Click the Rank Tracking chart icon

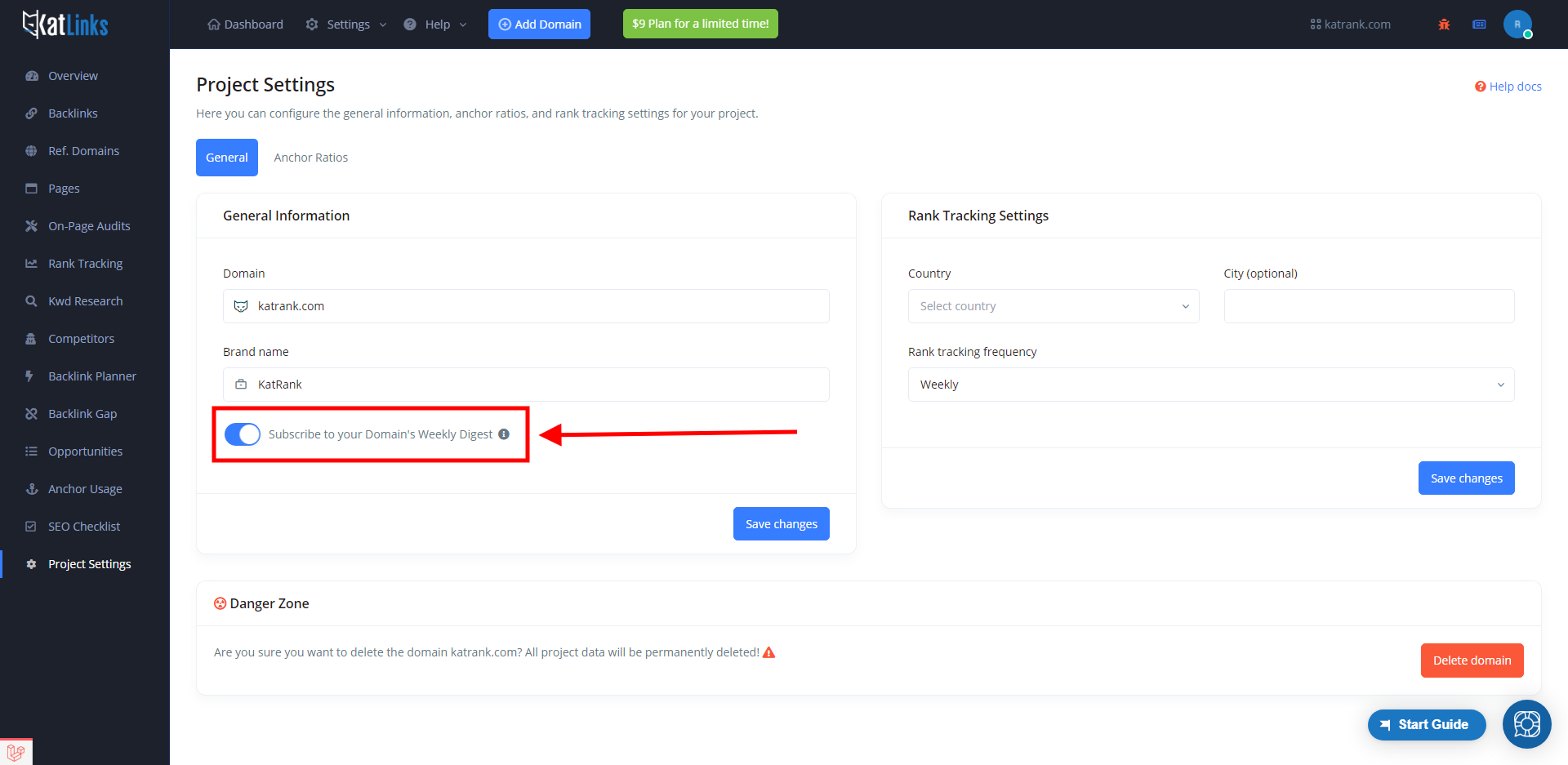[31, 264]
